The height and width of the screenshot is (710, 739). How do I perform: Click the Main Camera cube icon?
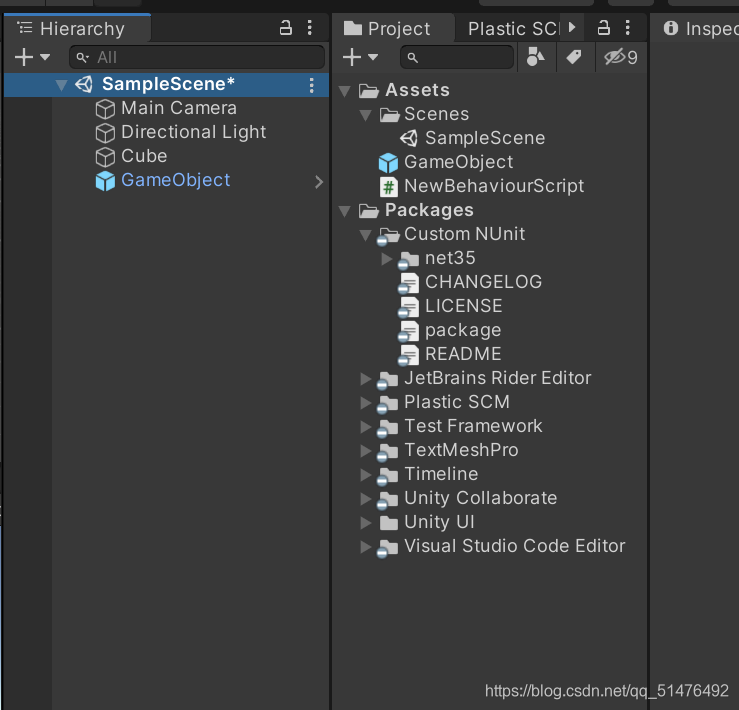(x=105, y=109)
